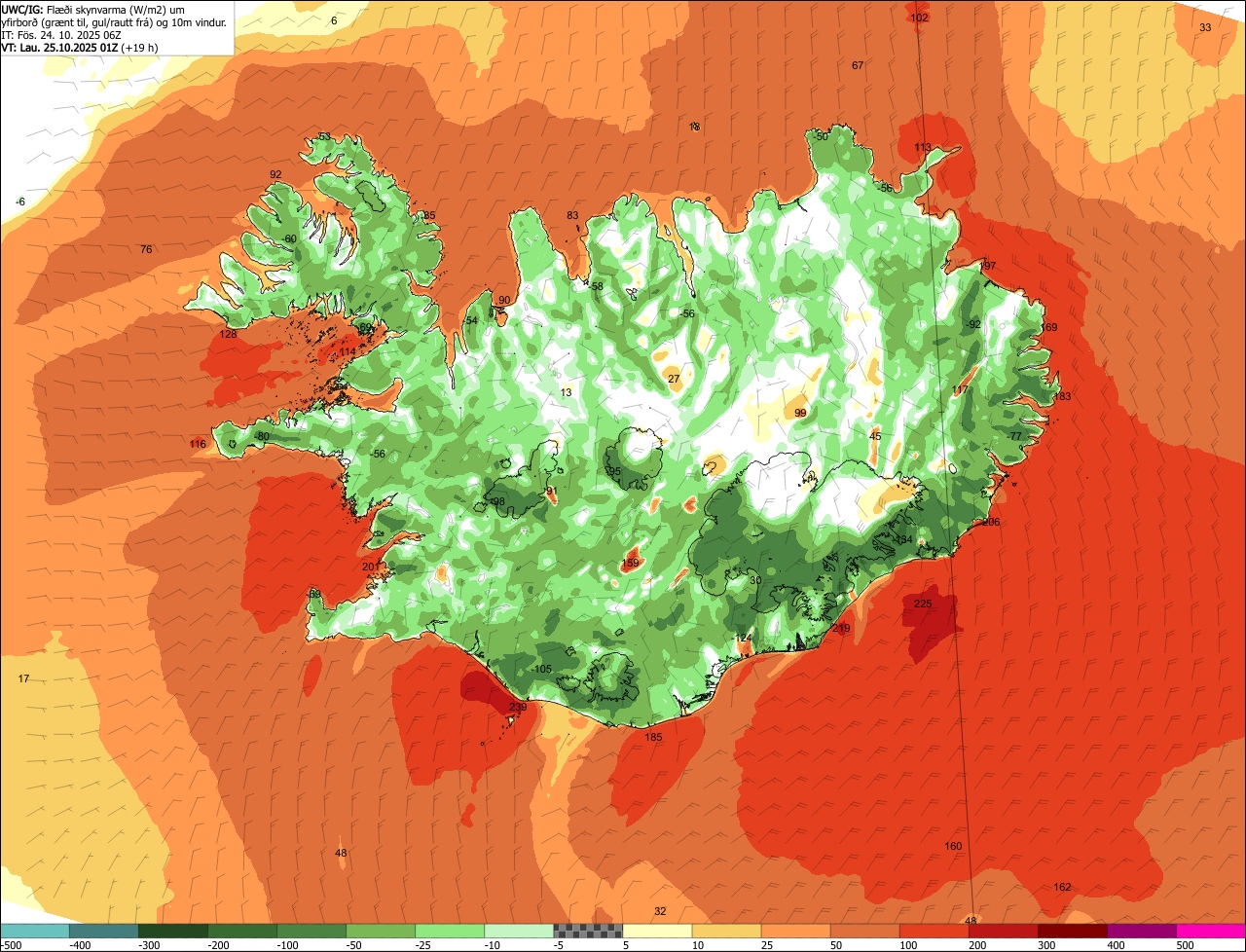Click the inland value 159
Screen dimensions: 1246x952
630,564
